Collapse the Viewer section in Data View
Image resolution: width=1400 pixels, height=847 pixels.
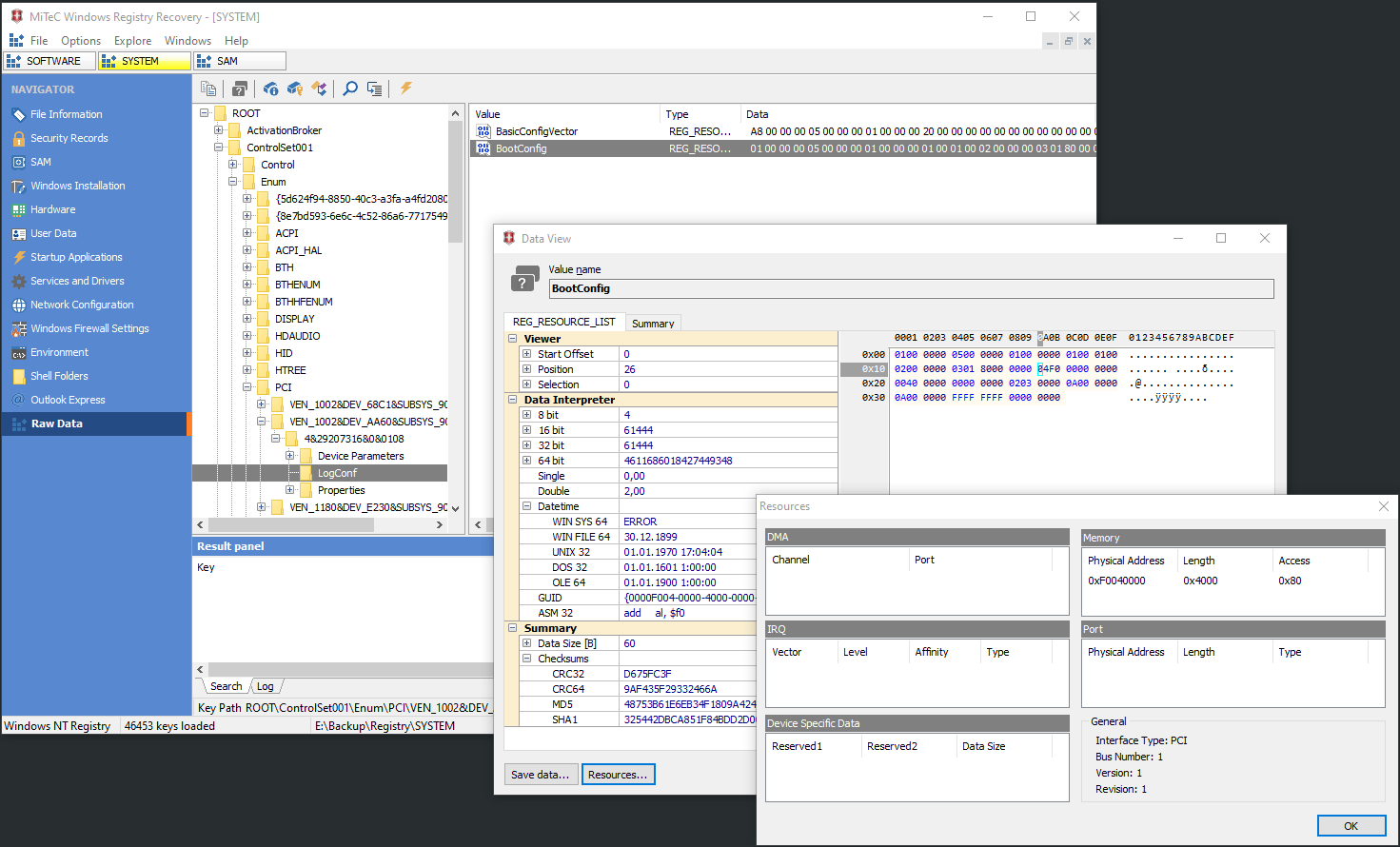point(513,339)
